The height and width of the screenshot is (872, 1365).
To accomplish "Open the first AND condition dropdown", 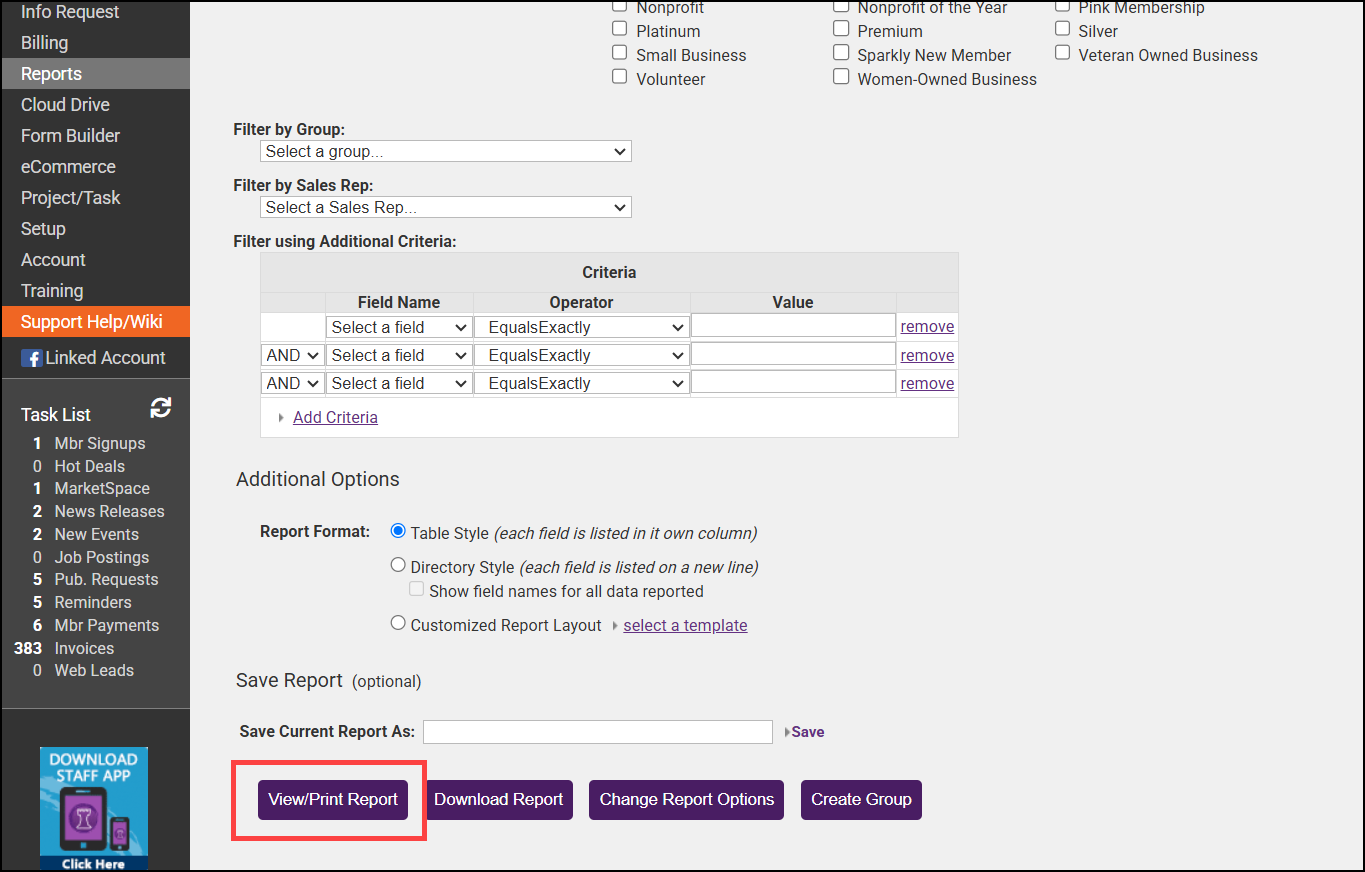I will (292, 355).
